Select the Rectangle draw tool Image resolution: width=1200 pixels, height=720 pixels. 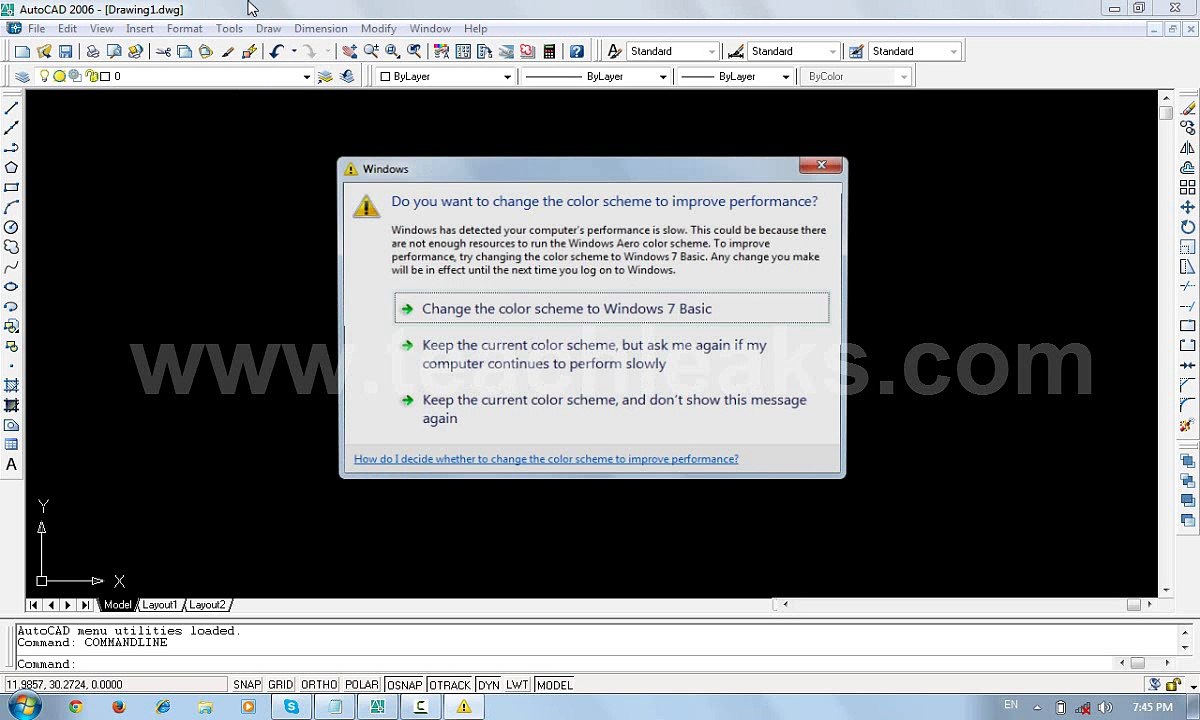pos(11,187)
